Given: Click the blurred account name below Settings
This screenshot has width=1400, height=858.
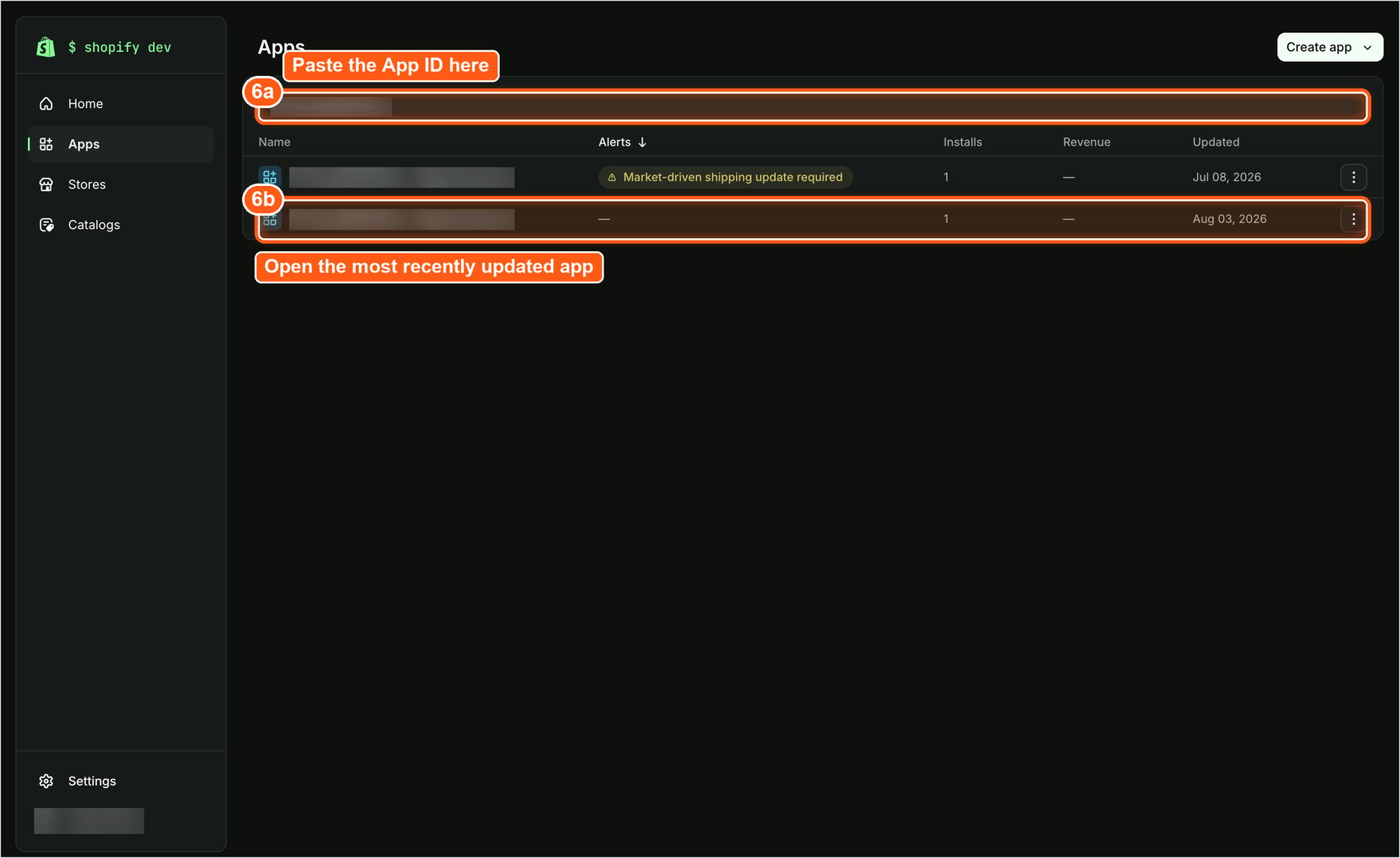Looking at the screenshot, I should pyautogui.click(x=89, y=821).
